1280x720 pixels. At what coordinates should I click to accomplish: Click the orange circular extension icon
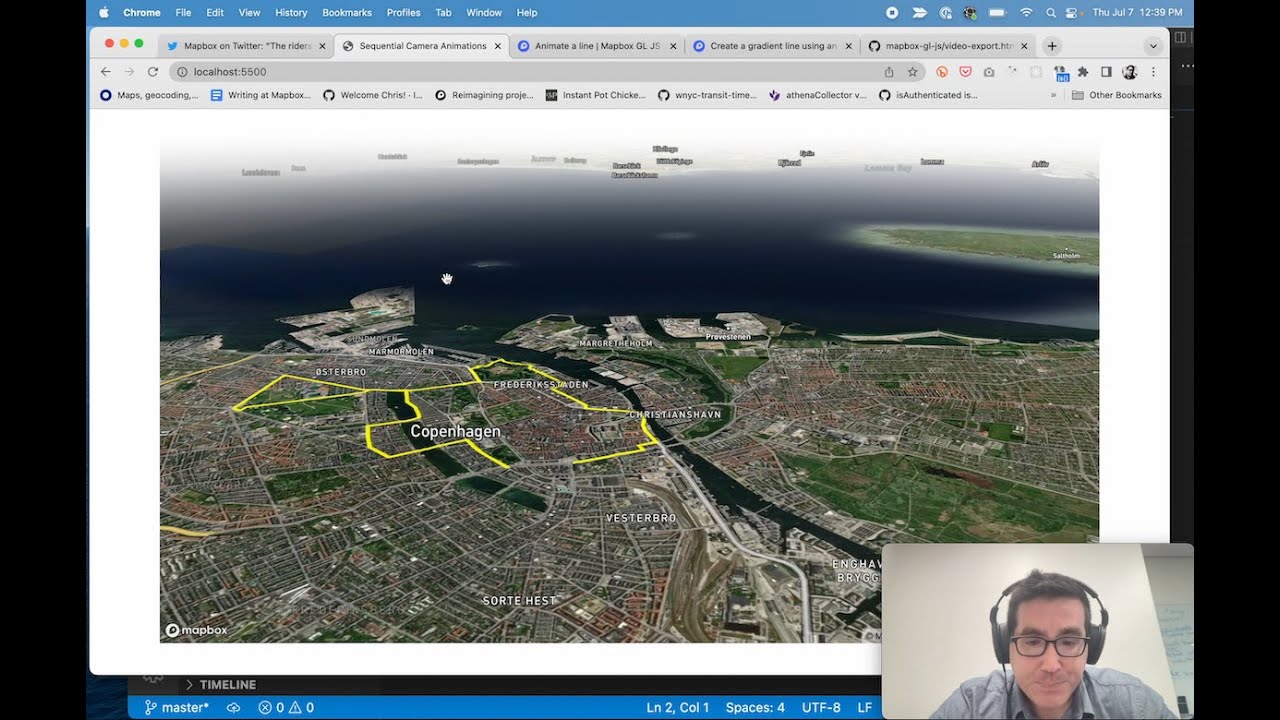[x=942, y=72]
